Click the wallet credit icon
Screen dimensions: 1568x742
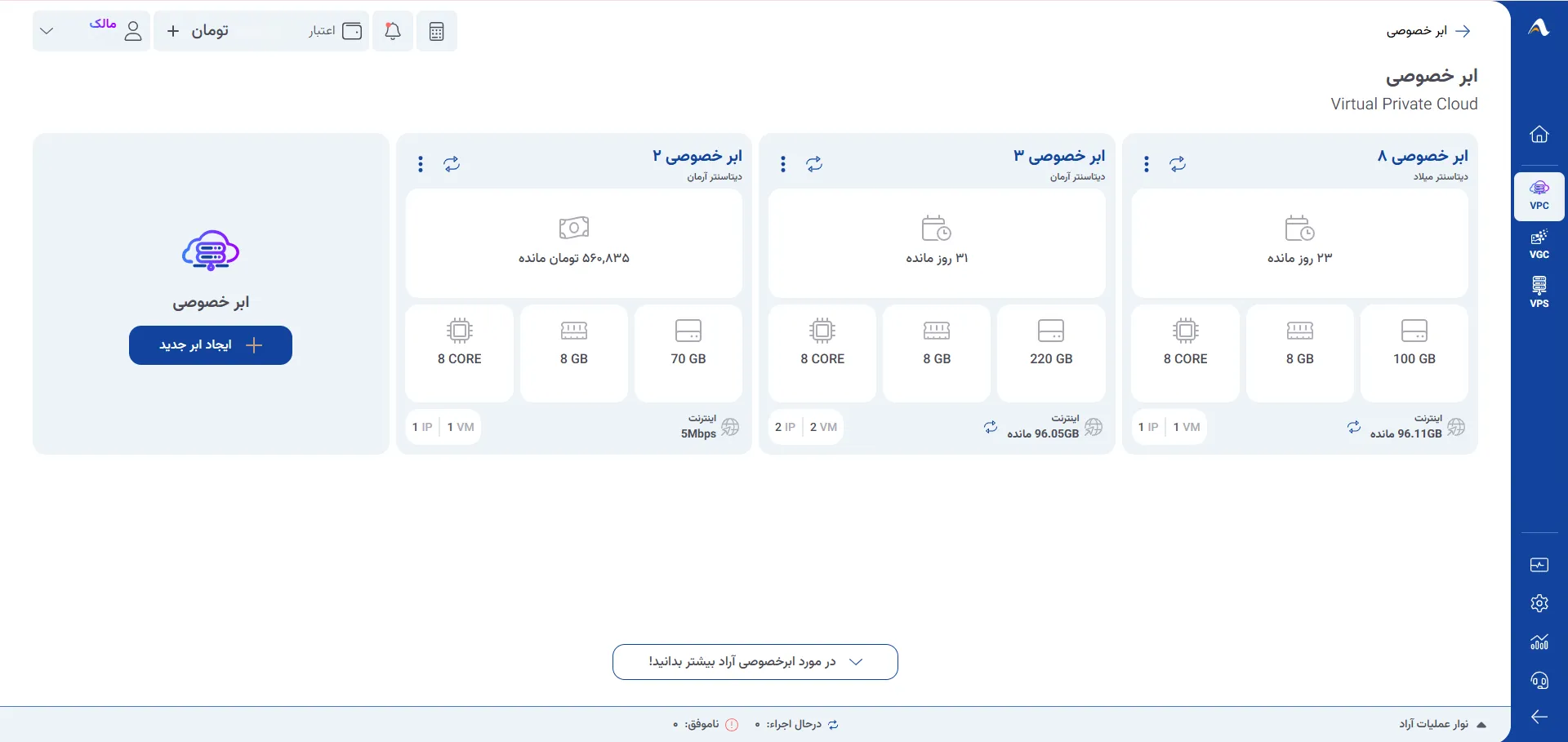coord(352,31)
